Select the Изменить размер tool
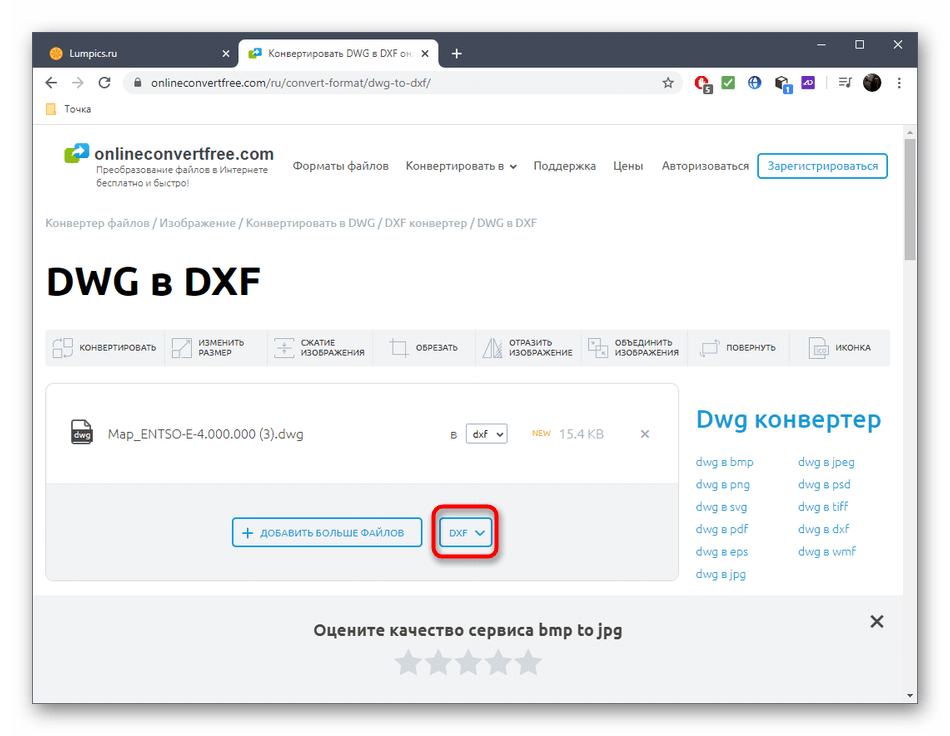 point(215,348)
